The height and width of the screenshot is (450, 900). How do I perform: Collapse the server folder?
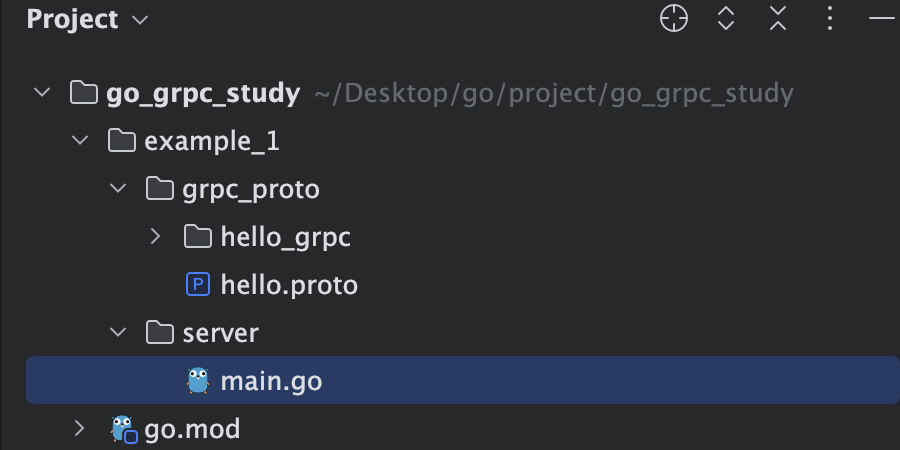click(x=118, y=332)
